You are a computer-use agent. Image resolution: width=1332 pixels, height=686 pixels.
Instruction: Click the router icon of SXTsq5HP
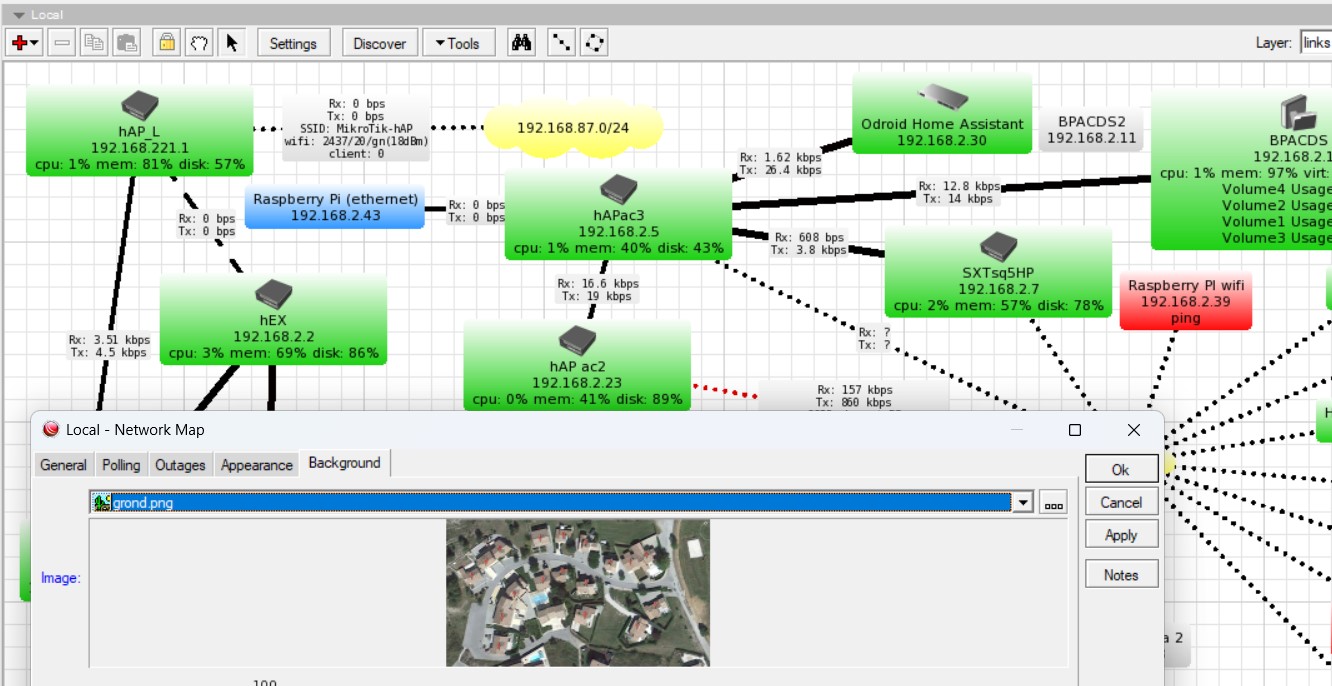[x=998, y=245]
